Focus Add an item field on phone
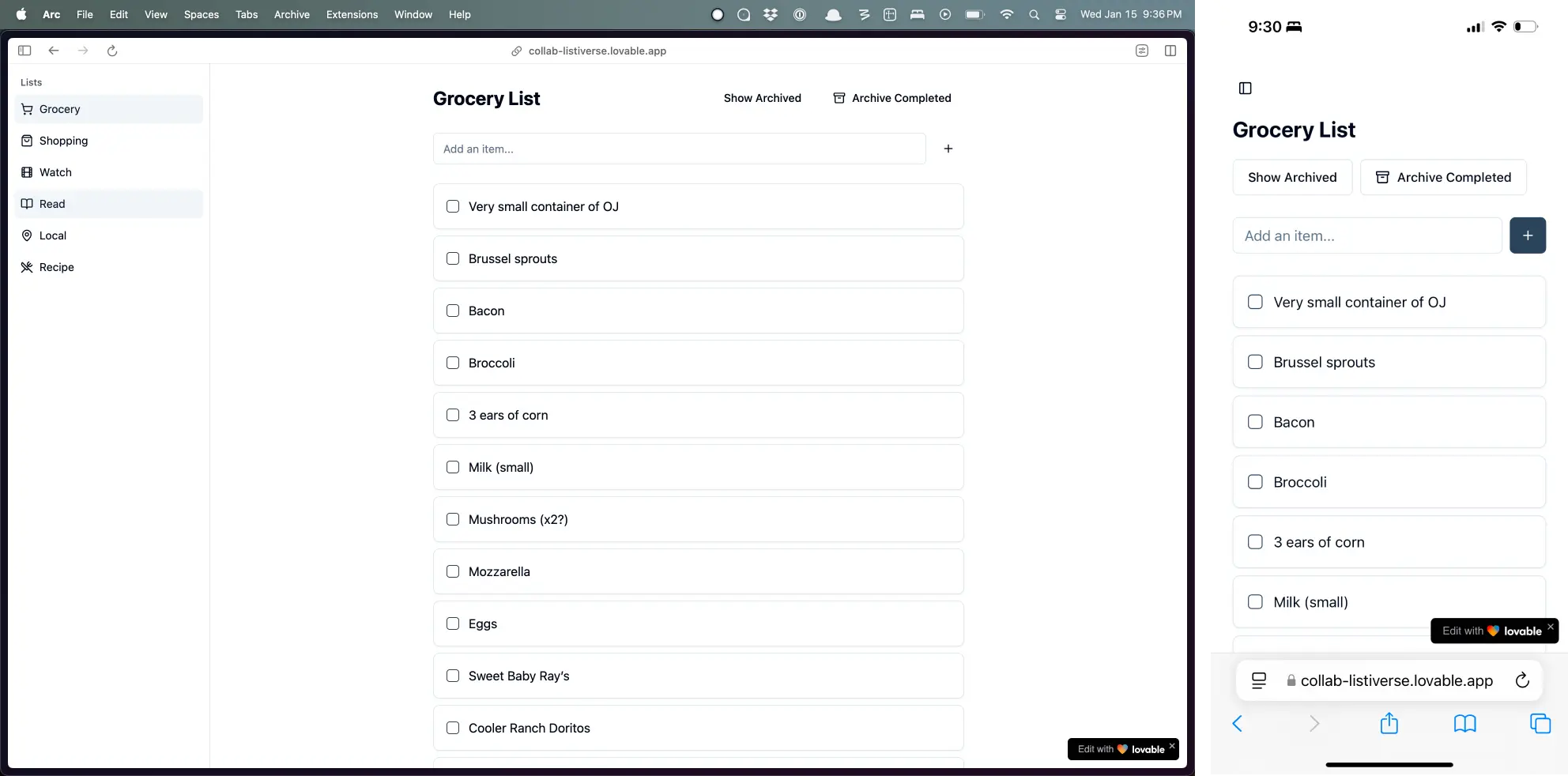The width and height of the screenshot is (1568, 776). 1367,235
